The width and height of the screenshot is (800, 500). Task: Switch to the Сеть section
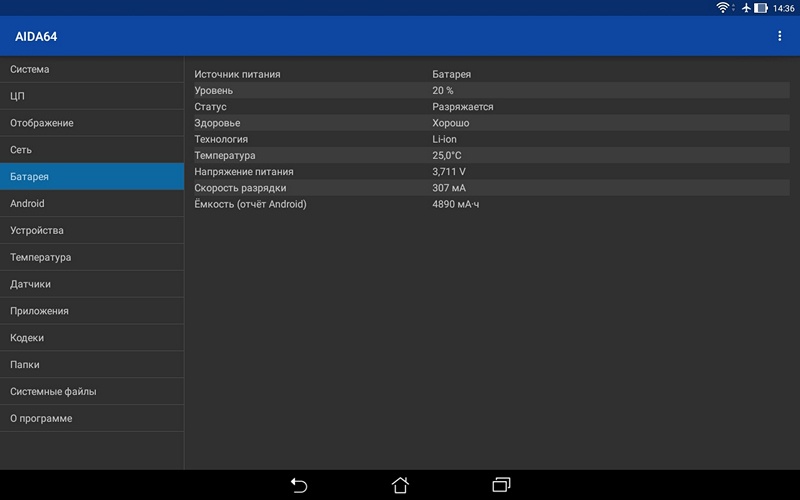tap(92, 150)
